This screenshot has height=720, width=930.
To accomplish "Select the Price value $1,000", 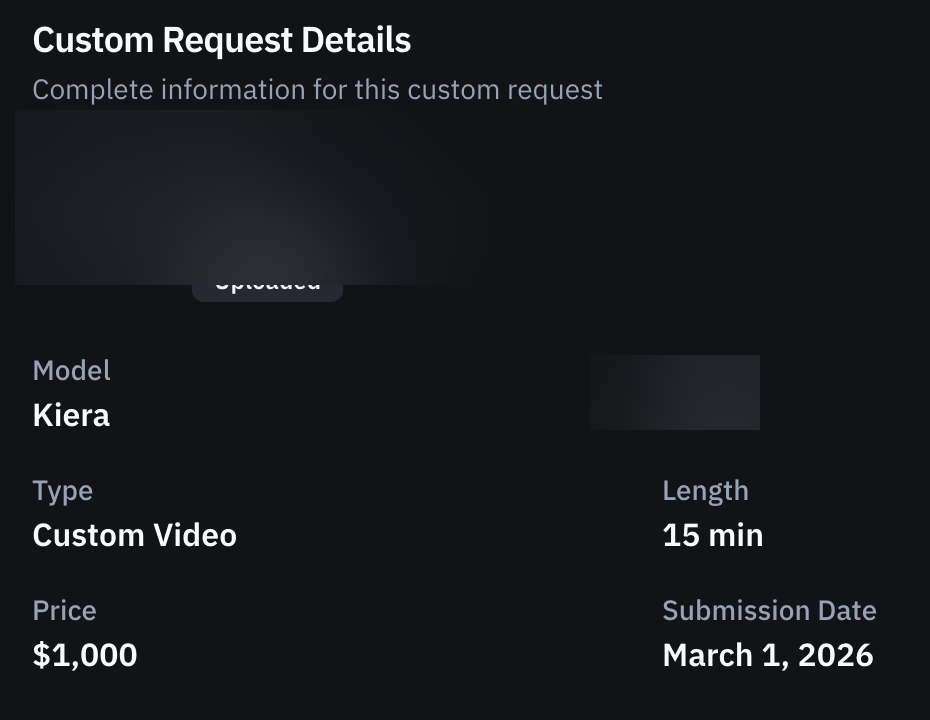I will (85, 655).
